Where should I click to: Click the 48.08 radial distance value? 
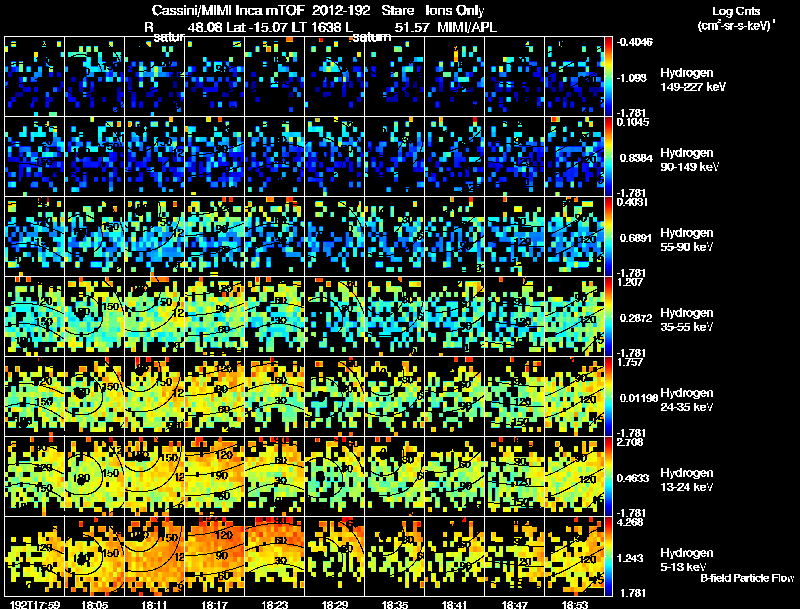point(206,27)
